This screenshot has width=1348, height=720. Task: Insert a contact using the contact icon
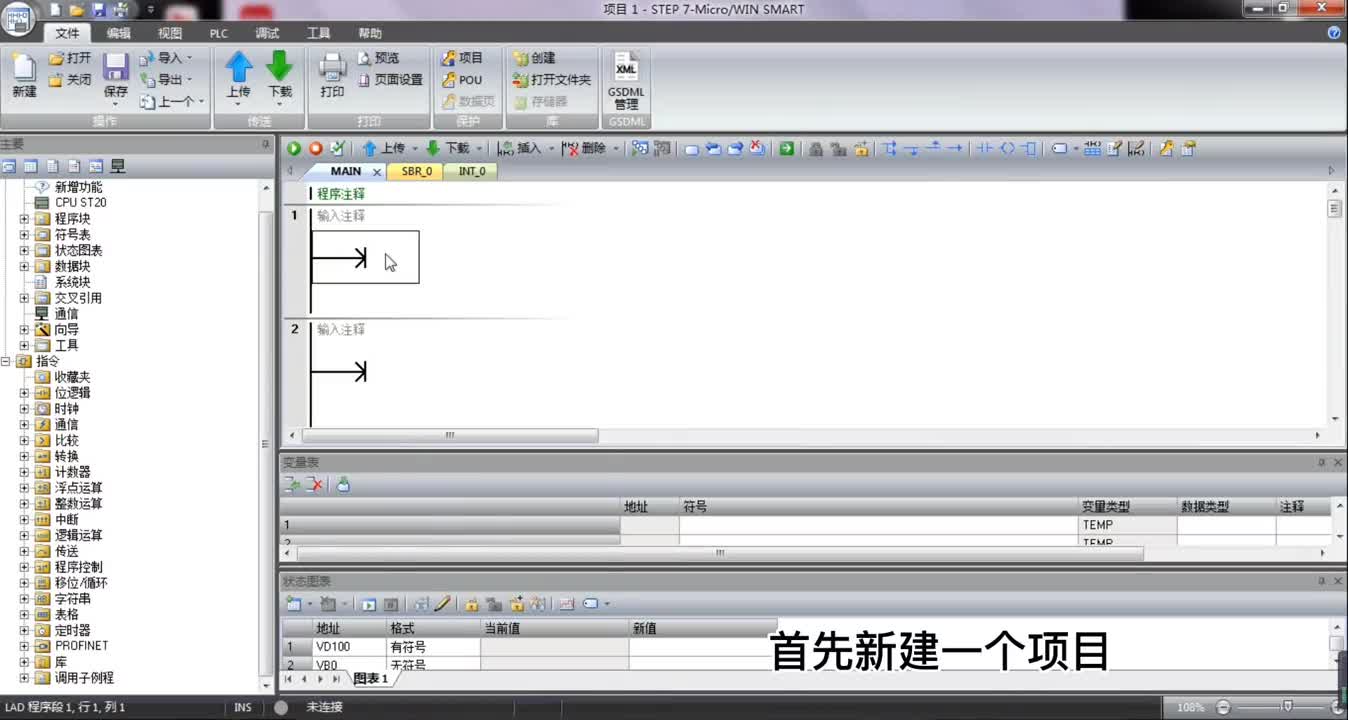(x=985, y=148)
